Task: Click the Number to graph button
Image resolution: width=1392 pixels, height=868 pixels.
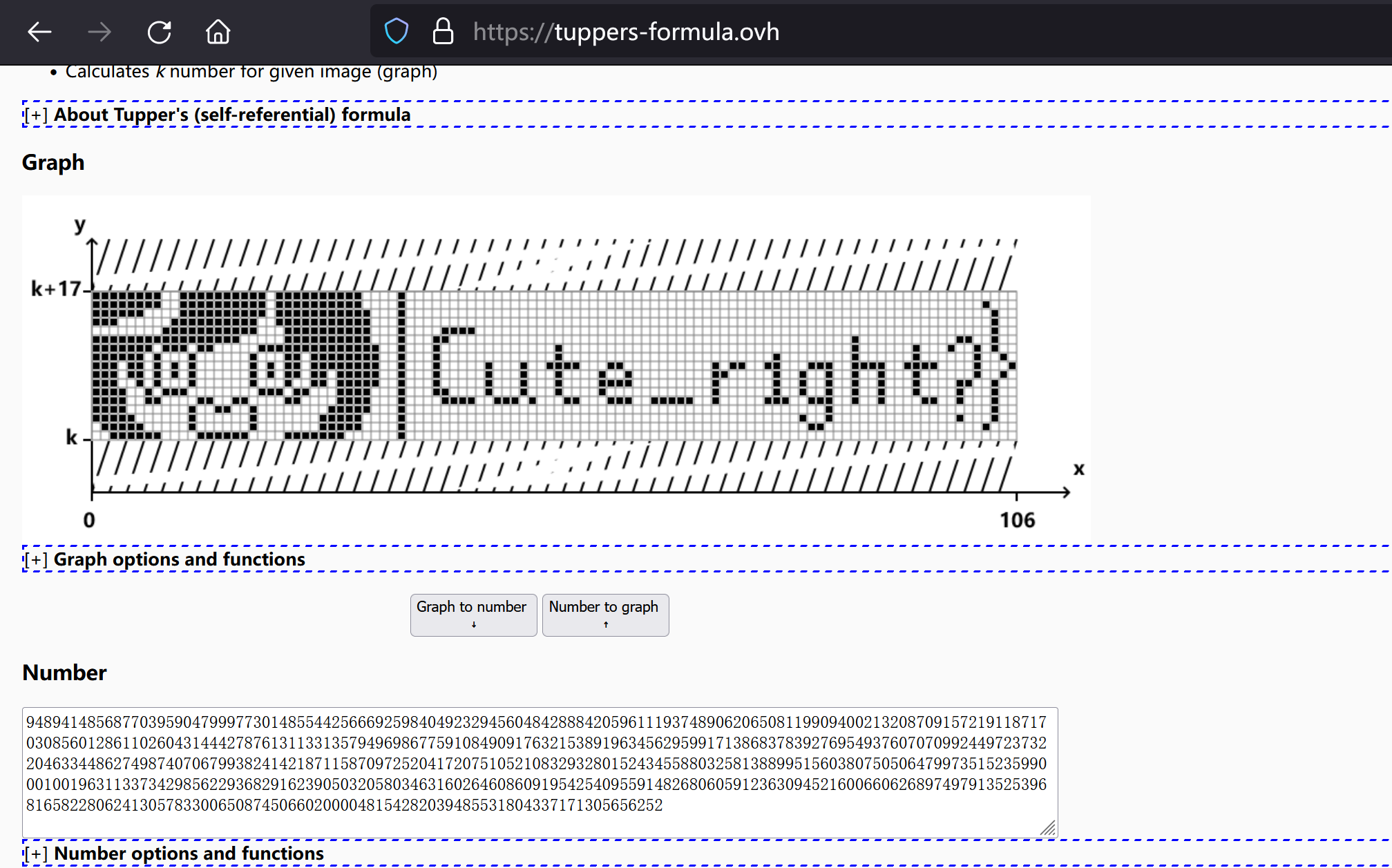Action: tap(605, 615)
